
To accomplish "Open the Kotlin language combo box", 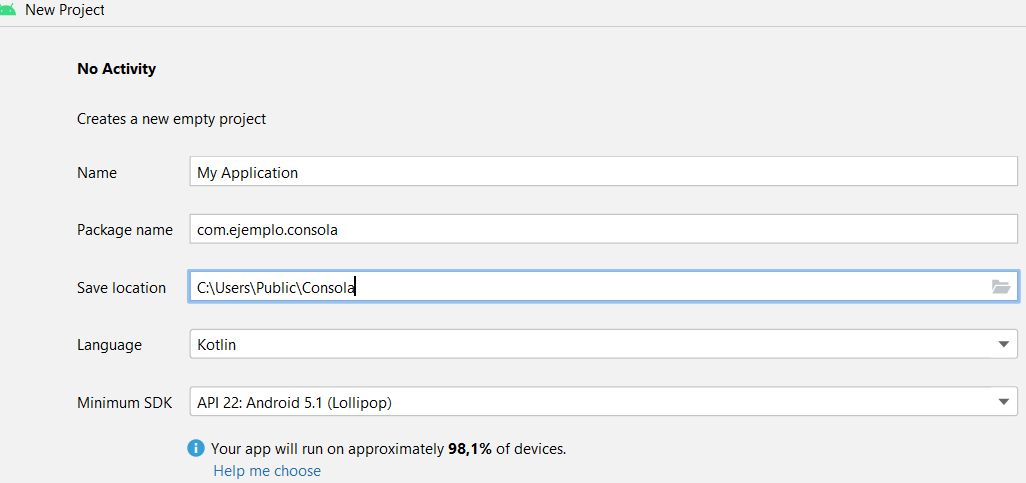I will [x=590, y=345].
